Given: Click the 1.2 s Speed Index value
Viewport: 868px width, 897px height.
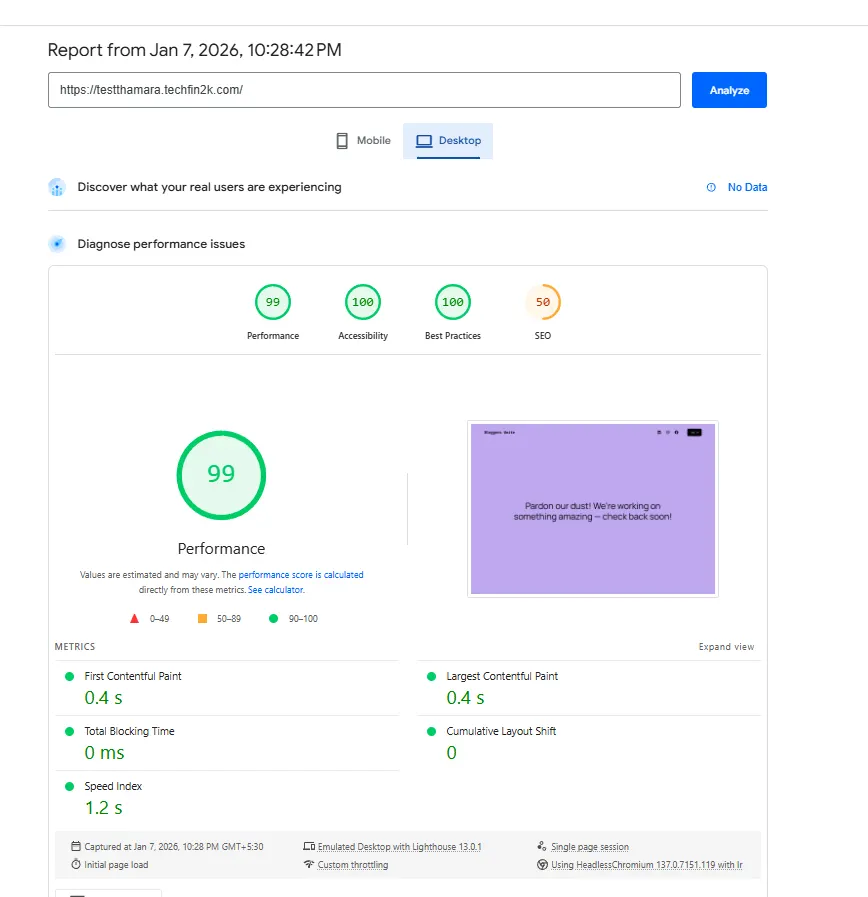Looking at the screenshot, I should (x=104, y=808).
